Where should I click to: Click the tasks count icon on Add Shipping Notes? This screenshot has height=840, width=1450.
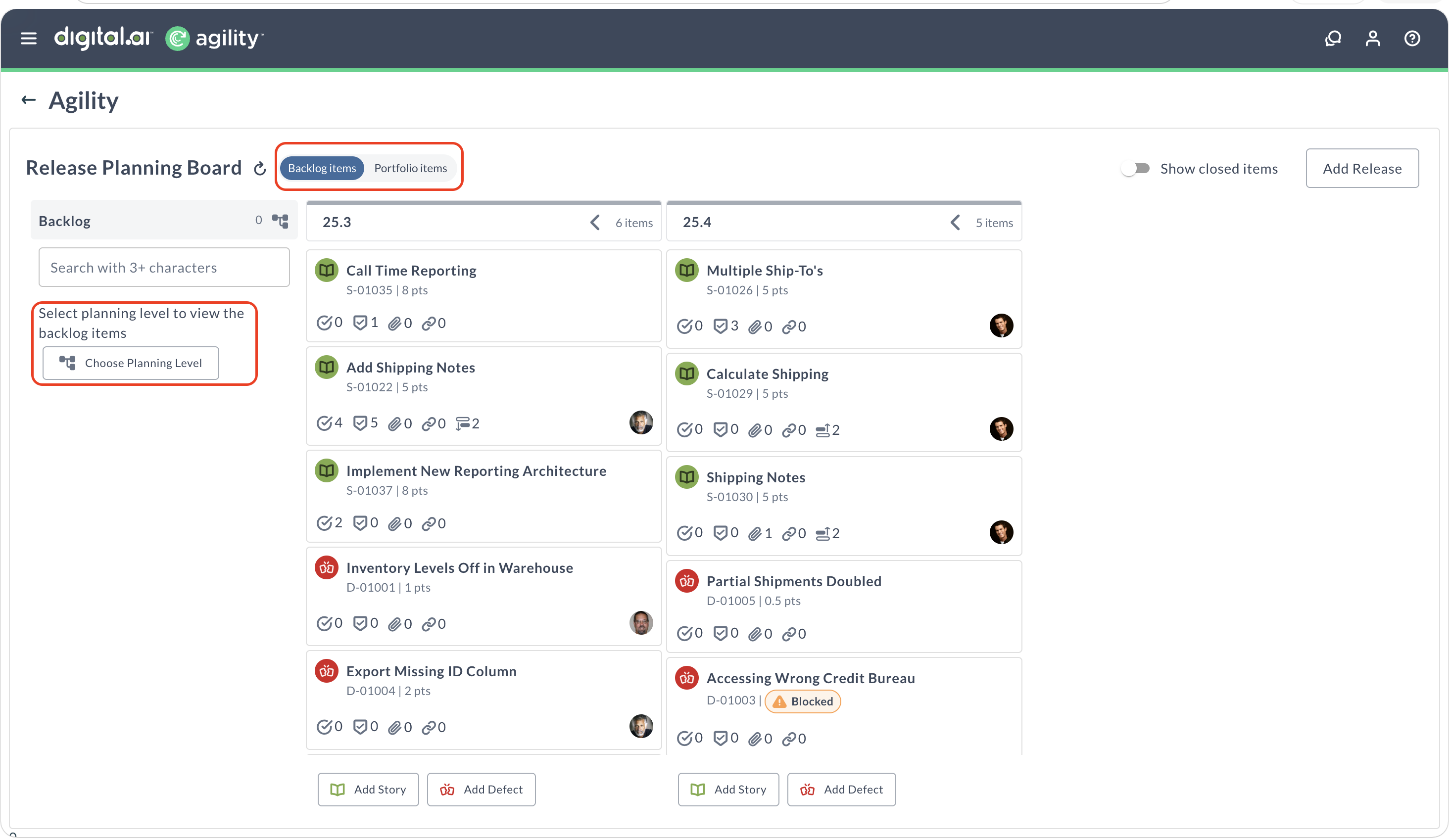coord(325,423)
